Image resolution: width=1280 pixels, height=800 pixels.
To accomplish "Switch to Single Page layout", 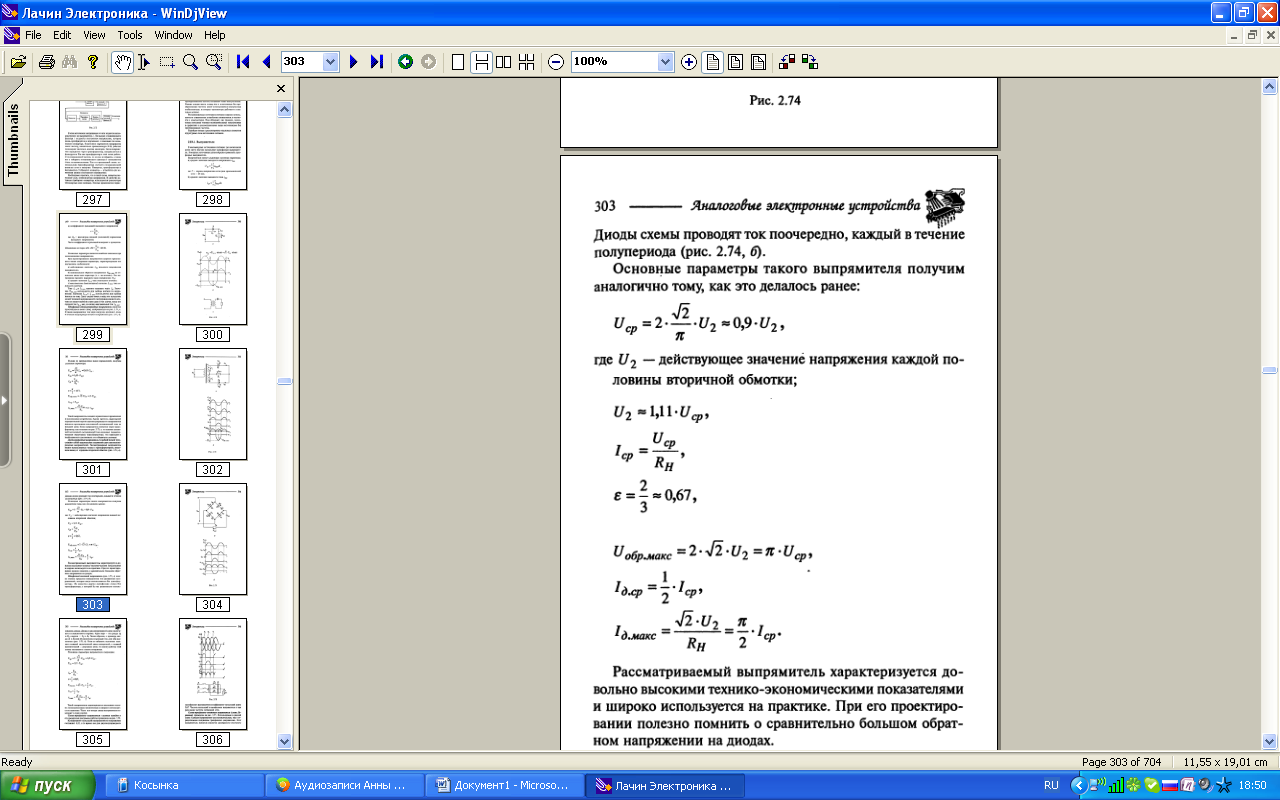I will pyautogui.click(x=458, y=62).
